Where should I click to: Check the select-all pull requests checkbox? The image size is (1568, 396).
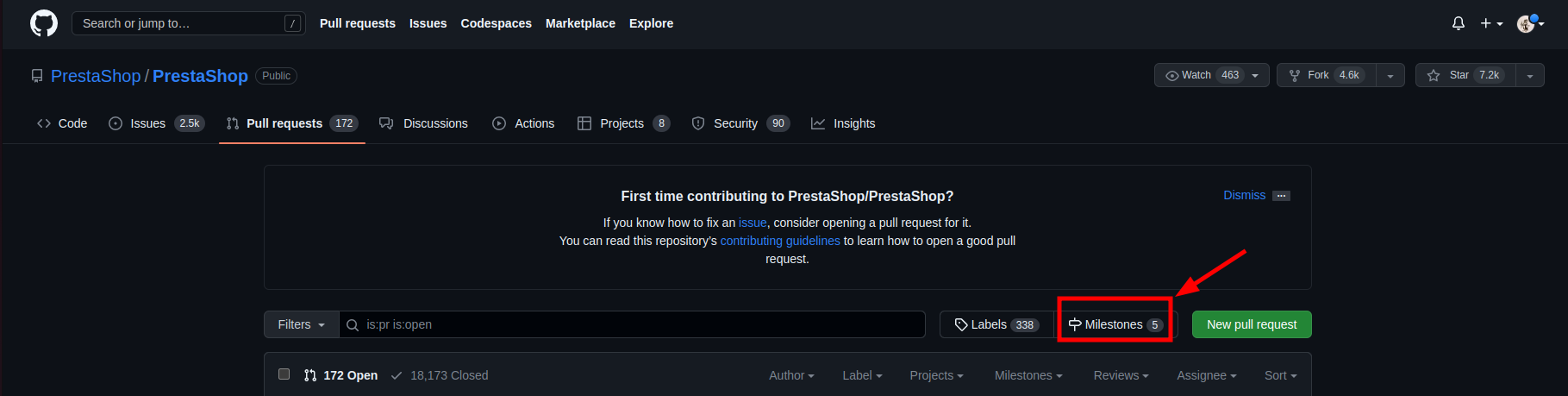[284, 374]
